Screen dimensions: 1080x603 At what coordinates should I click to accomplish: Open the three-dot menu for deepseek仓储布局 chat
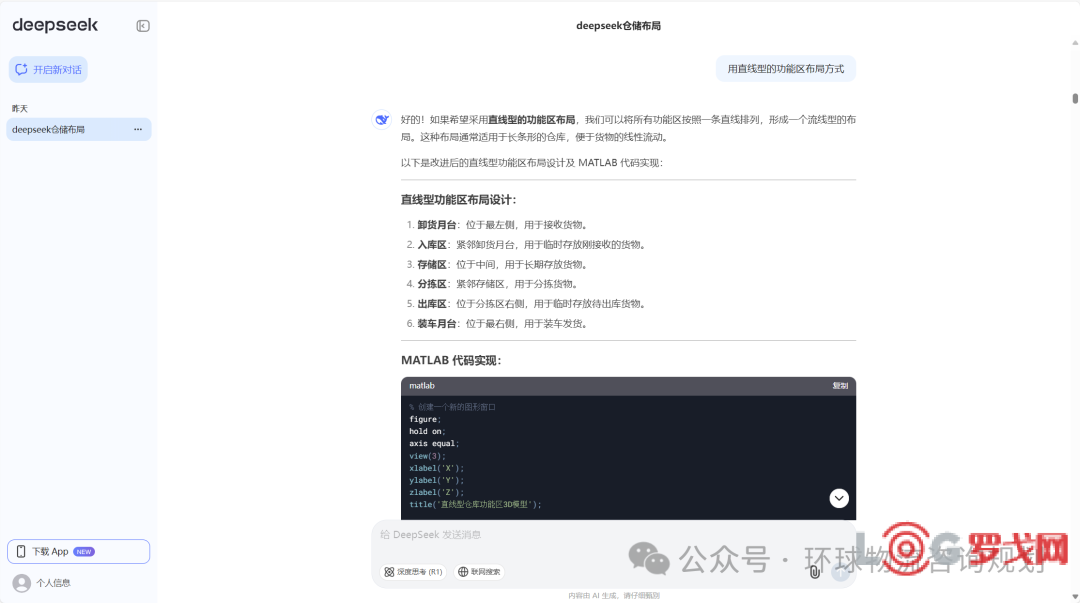138,129
